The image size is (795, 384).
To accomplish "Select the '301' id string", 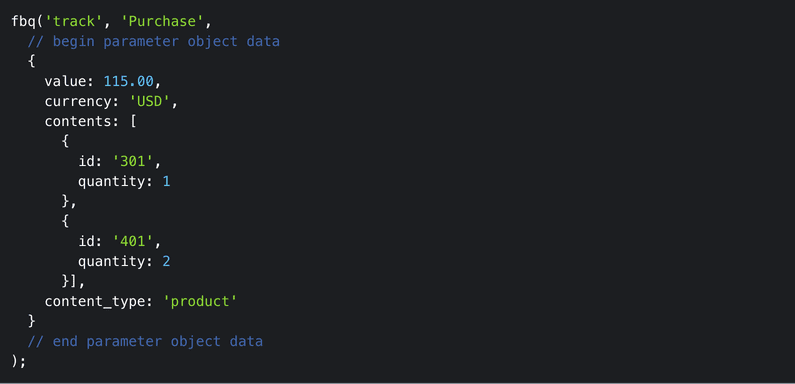I will [133, 161].
